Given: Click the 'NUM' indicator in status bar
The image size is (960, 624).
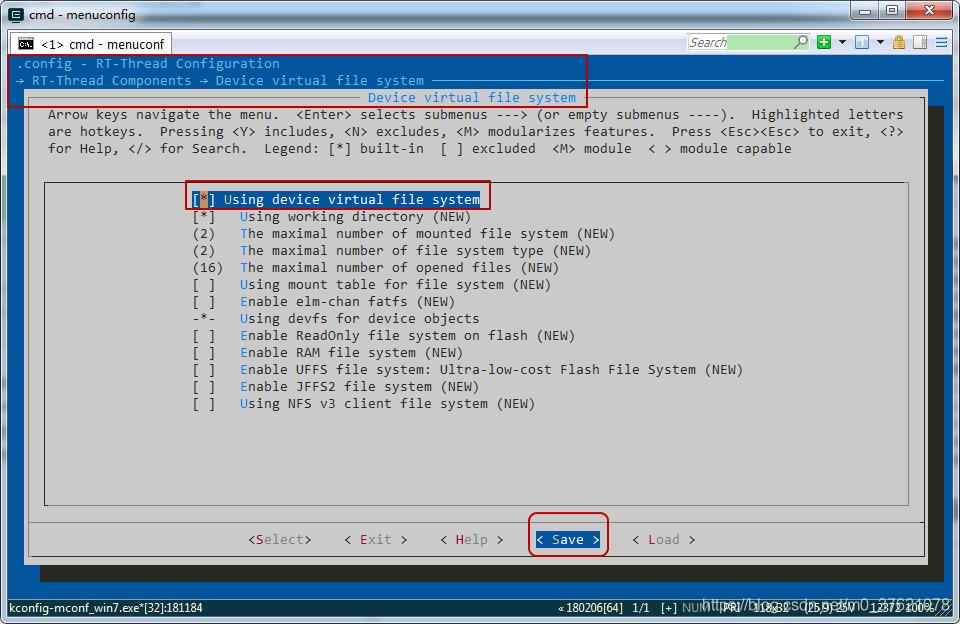Looking at the screenshot, I should [694, 607].
